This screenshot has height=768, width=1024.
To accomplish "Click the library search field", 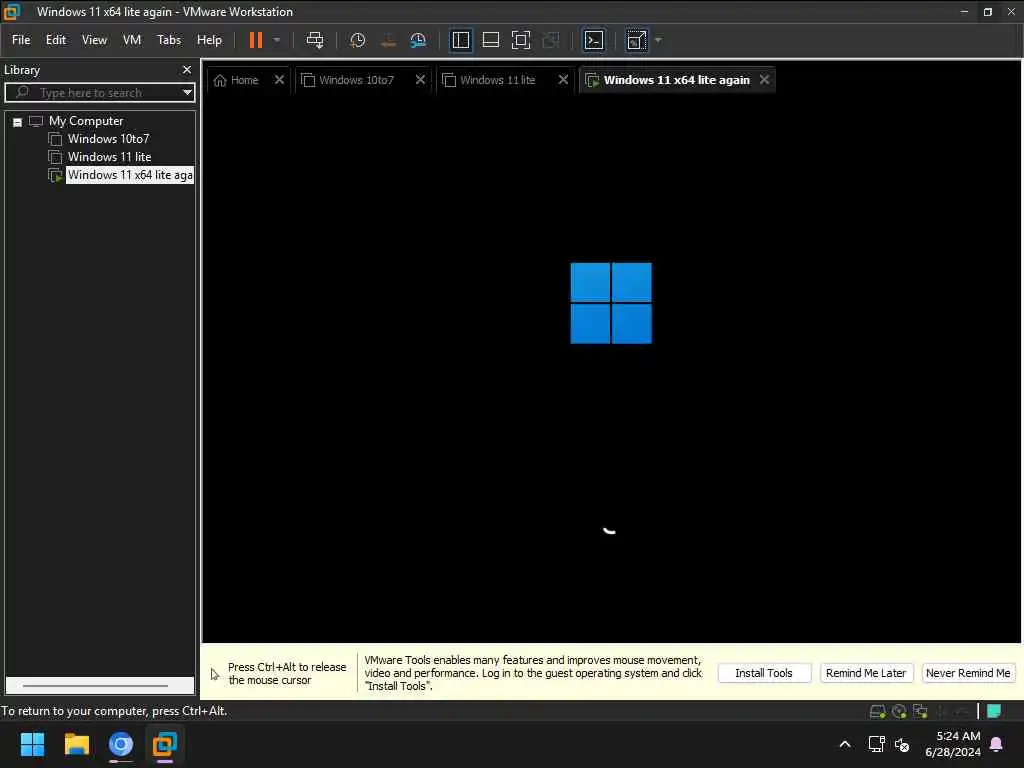I will pyautogui.click(x=98, y=93).
